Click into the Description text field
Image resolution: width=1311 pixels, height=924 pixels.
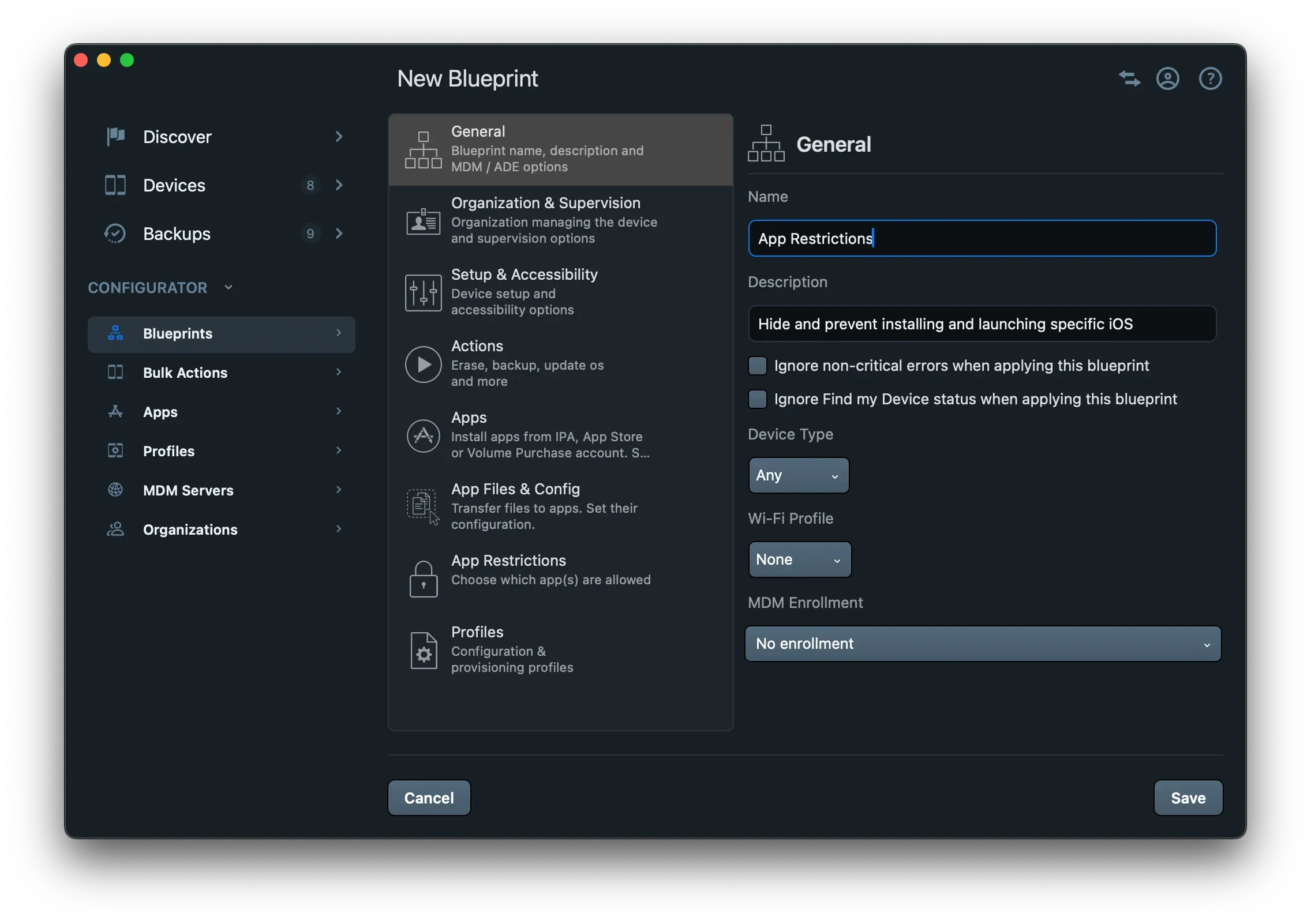(982, 324)
